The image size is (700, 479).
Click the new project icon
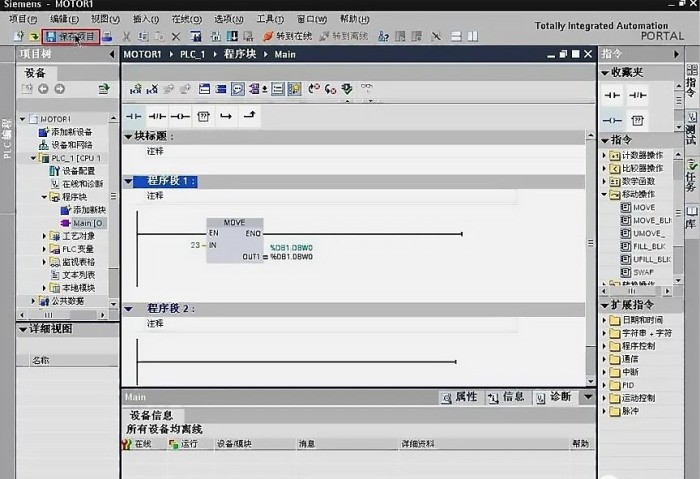pyautogui.click(x=18, y=36)
